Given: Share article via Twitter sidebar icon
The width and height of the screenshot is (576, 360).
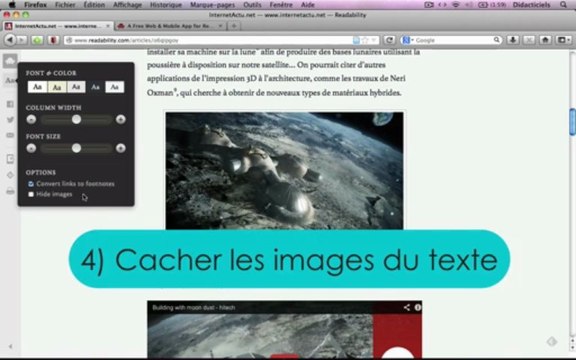Looking at the screenshot, I should [10, 120].
